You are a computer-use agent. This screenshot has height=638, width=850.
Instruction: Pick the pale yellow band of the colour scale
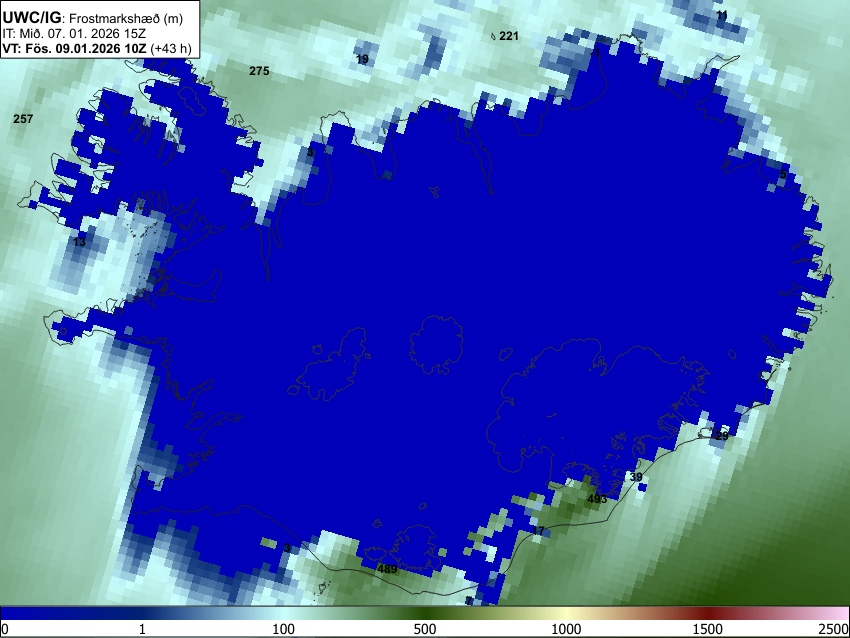566,613
